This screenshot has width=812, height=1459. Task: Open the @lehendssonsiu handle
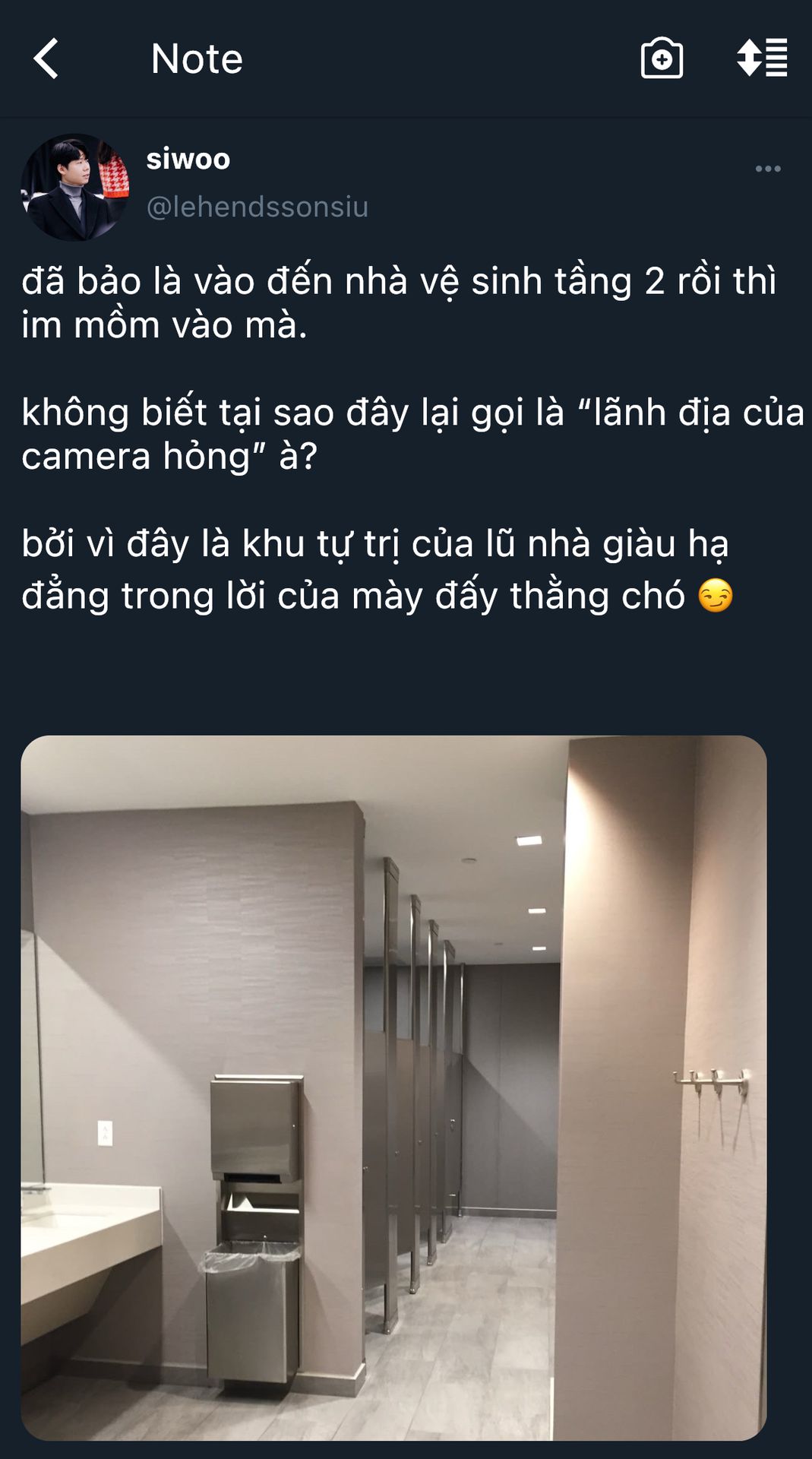[258, 207]
